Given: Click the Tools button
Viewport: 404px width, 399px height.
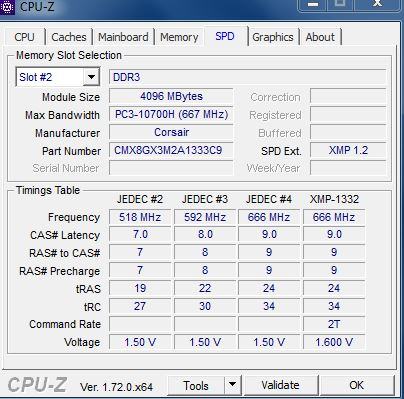Looking at the screenshot, I should coord(196,385).
